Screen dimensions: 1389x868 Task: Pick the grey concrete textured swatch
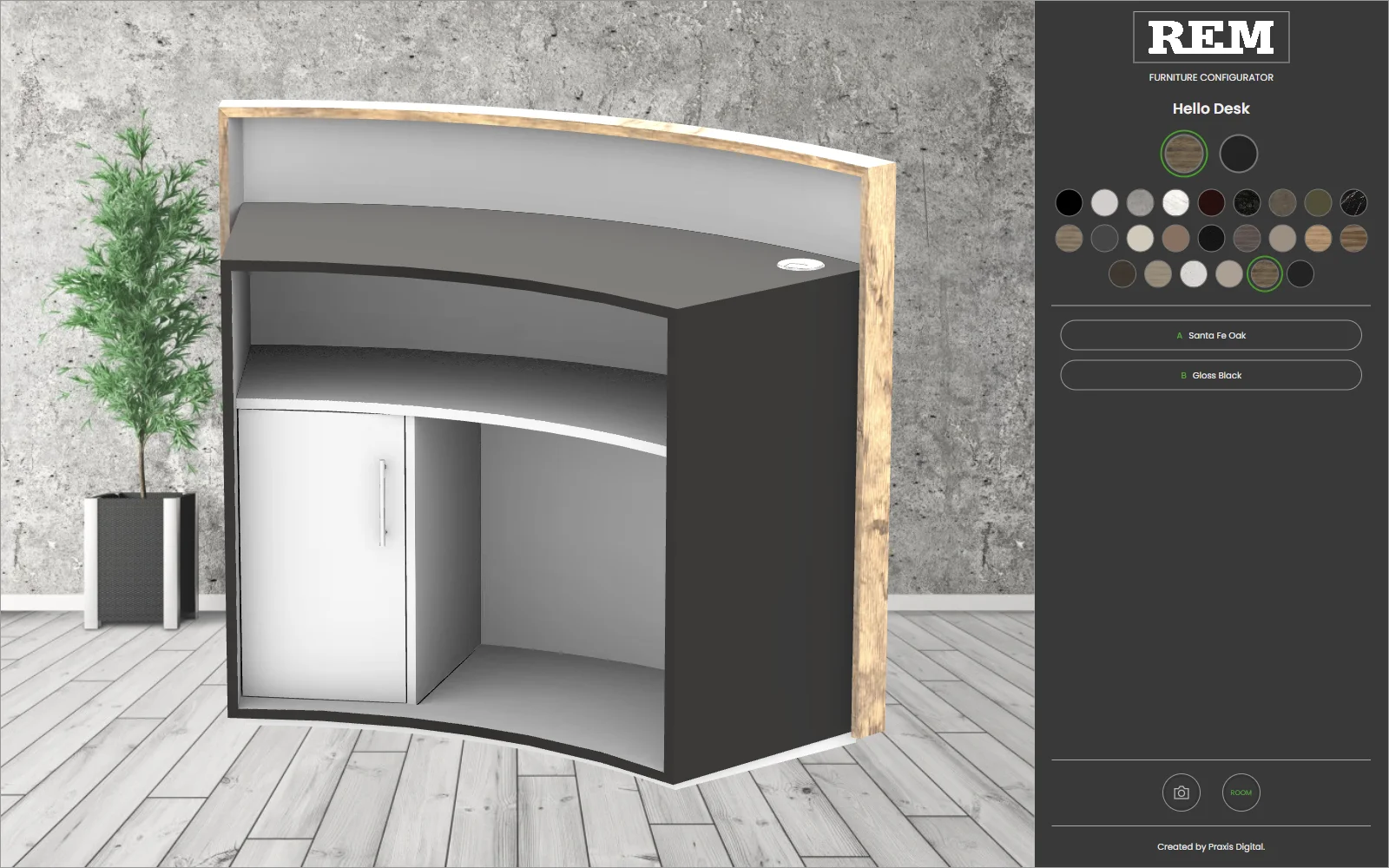tap(1140, 202)
